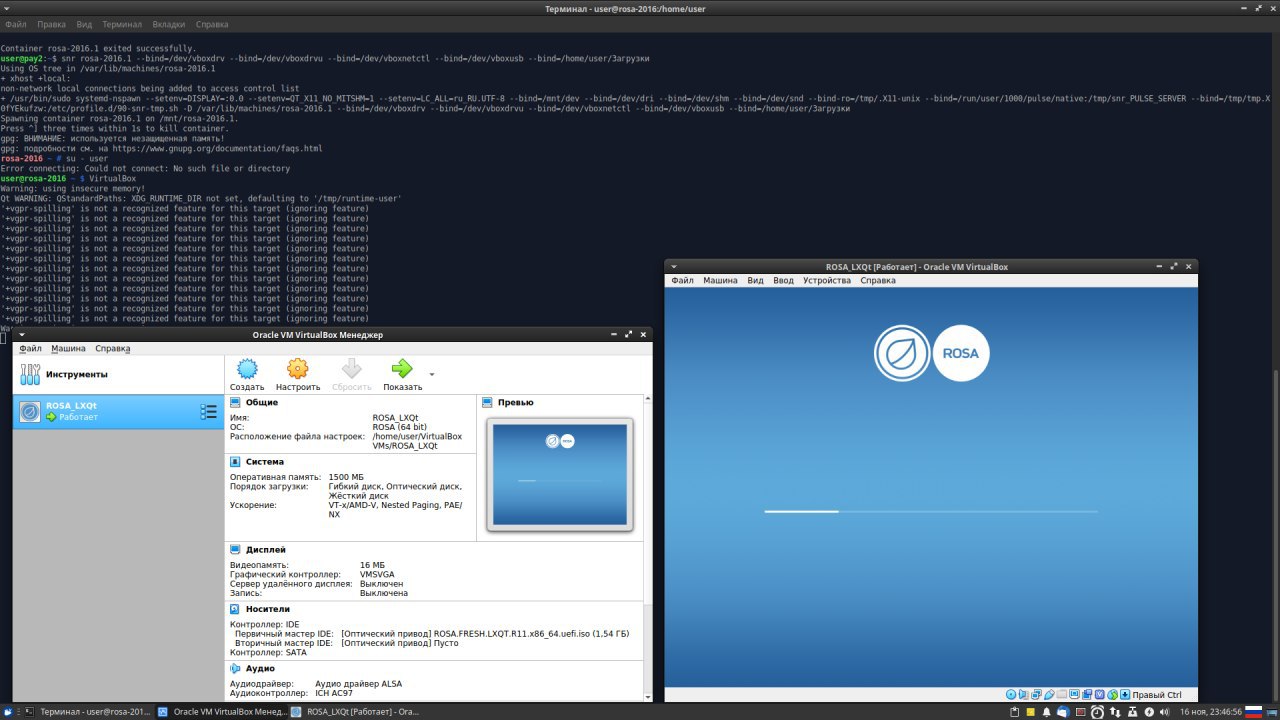Click the Система section chip icon
Image resolution: width=1280 pixels, height=720 pixels.
(x=235, y=462)
